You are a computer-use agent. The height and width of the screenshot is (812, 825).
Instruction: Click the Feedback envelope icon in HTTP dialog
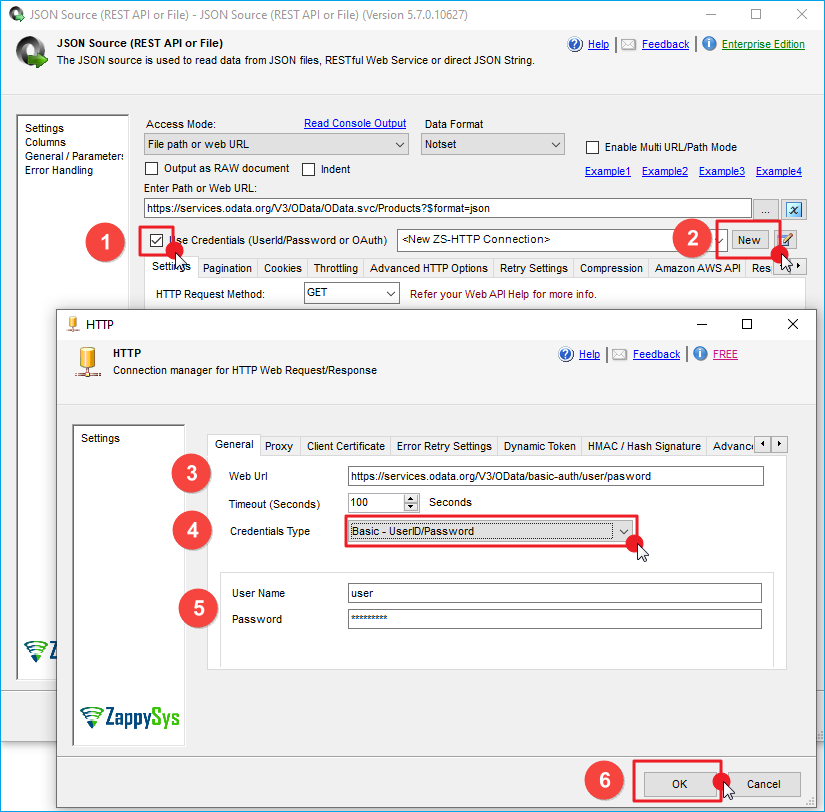(619, 354)
